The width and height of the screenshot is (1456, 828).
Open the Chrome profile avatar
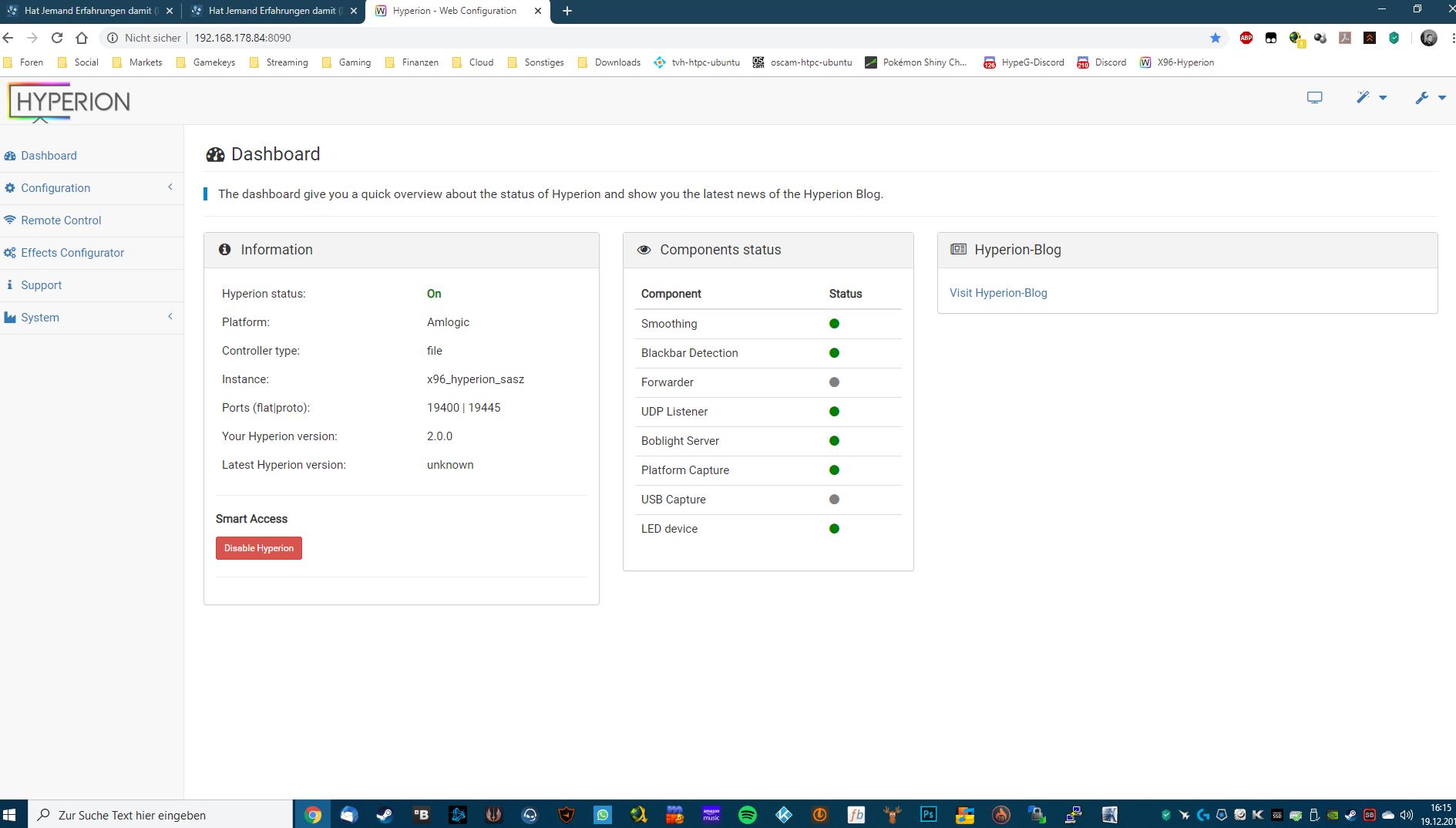(x=1428, y=38)
